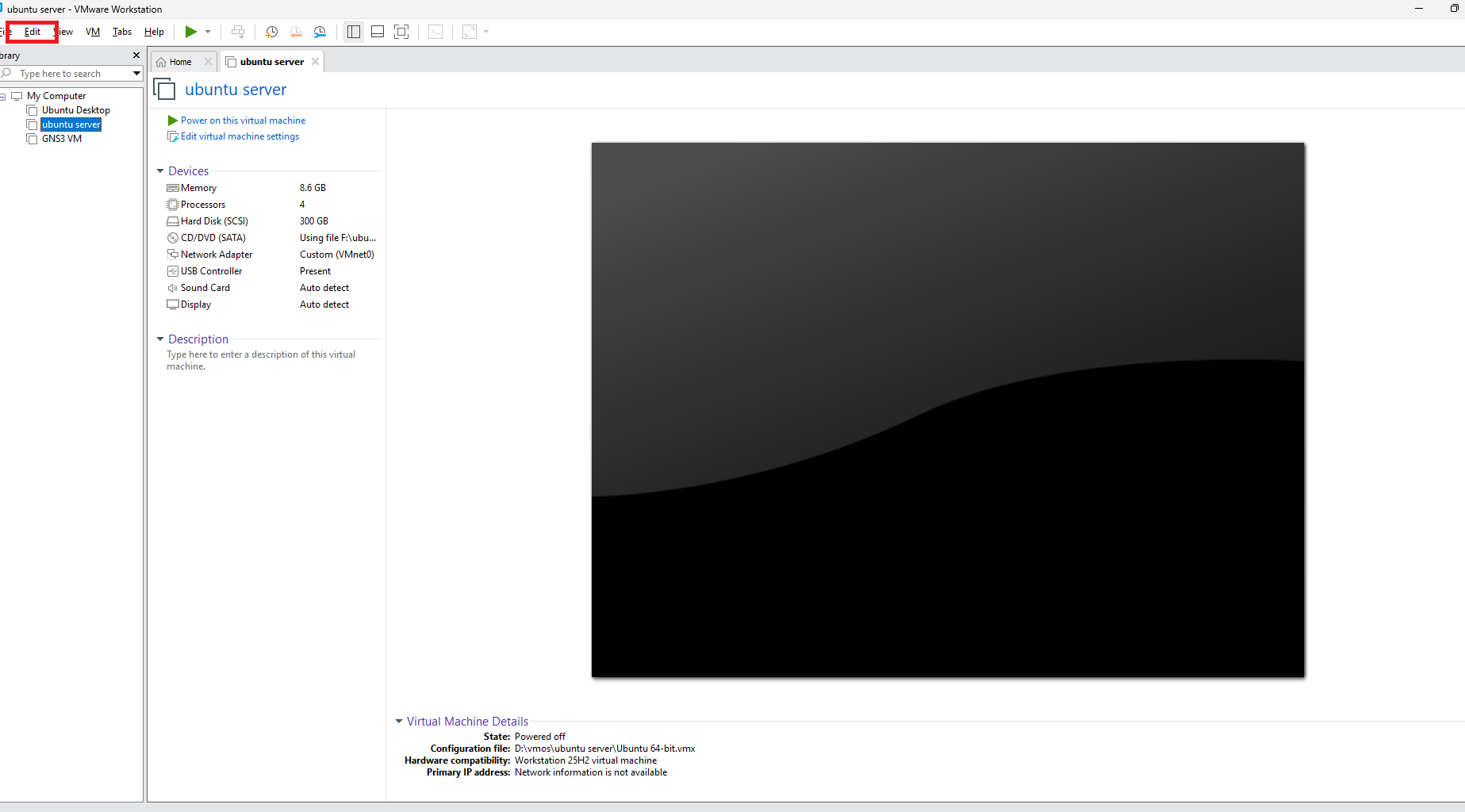The image size is (1465, 812).
Task: Click the Send Ctrl+Alt+Del toolbar icon
Action: (x=237, y=32)
